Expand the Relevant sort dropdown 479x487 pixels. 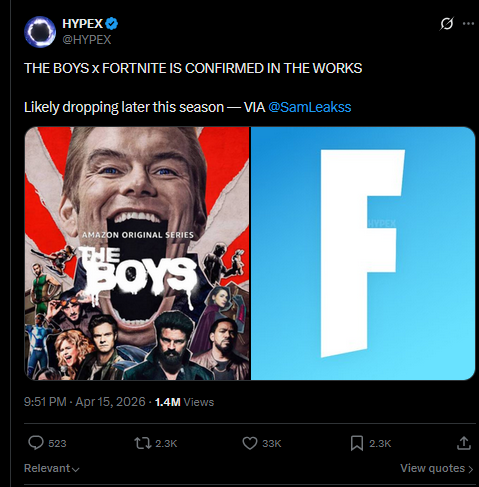pos(52,468)
